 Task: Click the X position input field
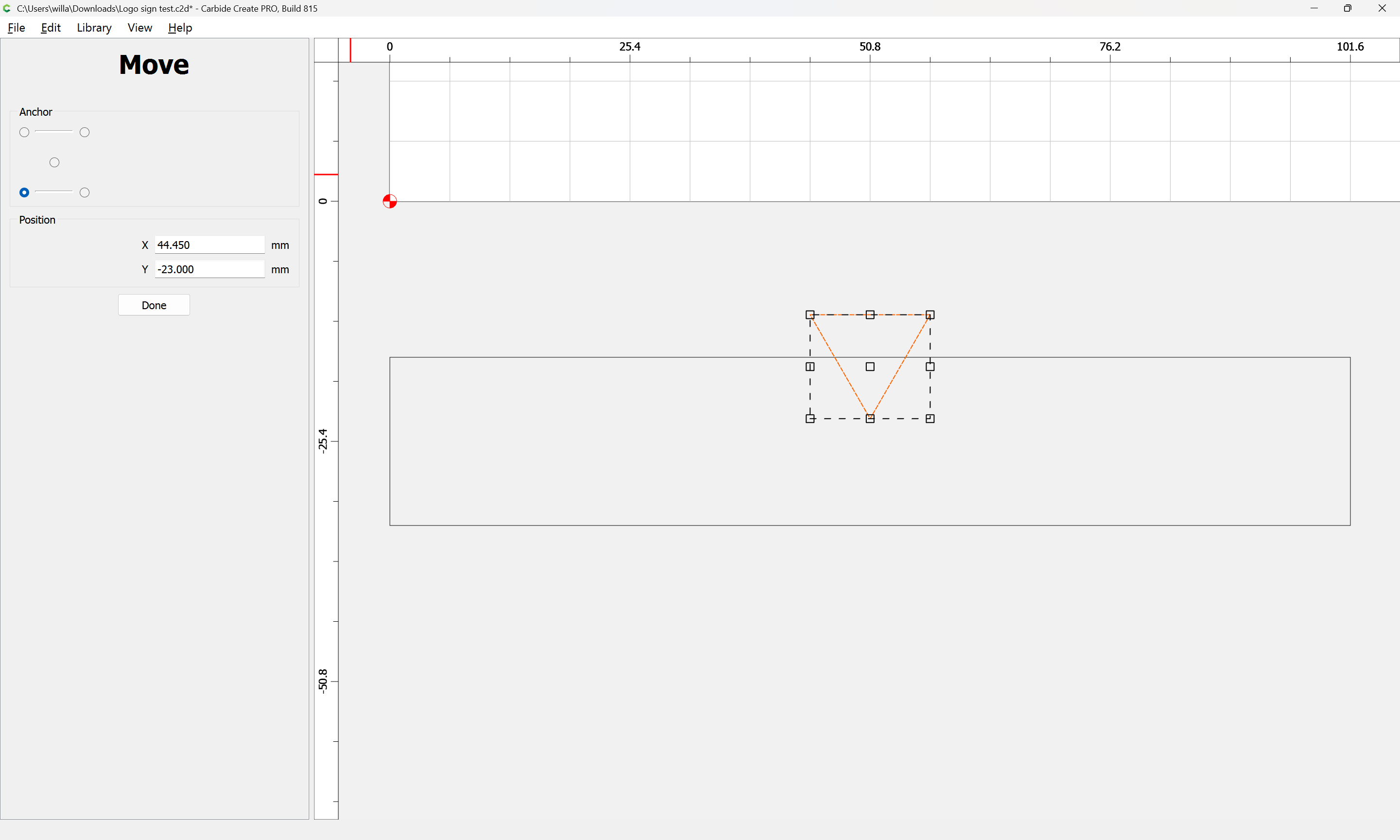point(210,245)
